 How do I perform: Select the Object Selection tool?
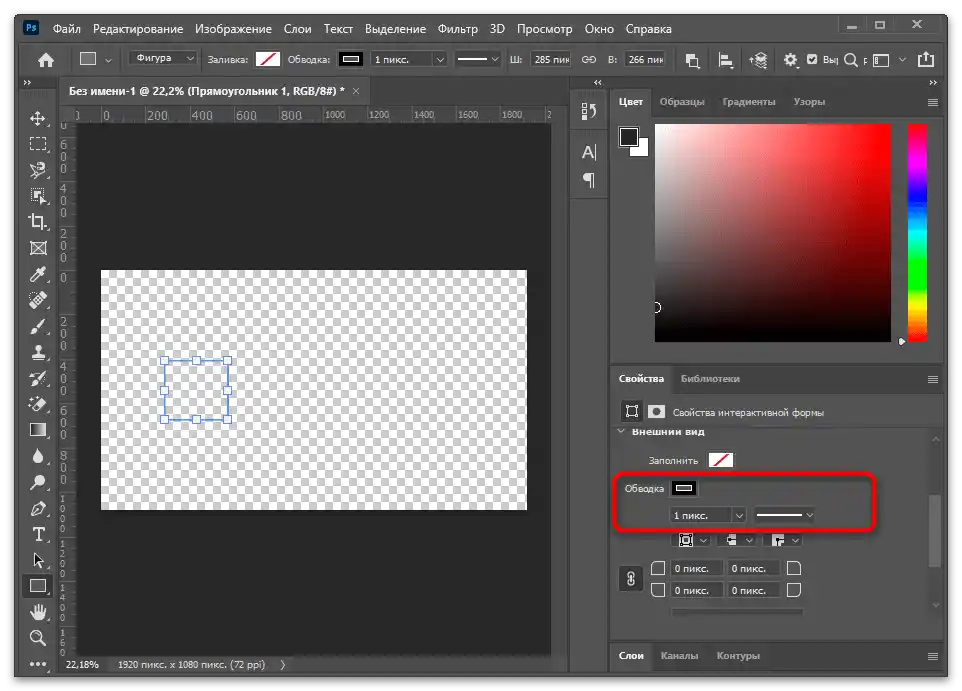pos(38,196)
